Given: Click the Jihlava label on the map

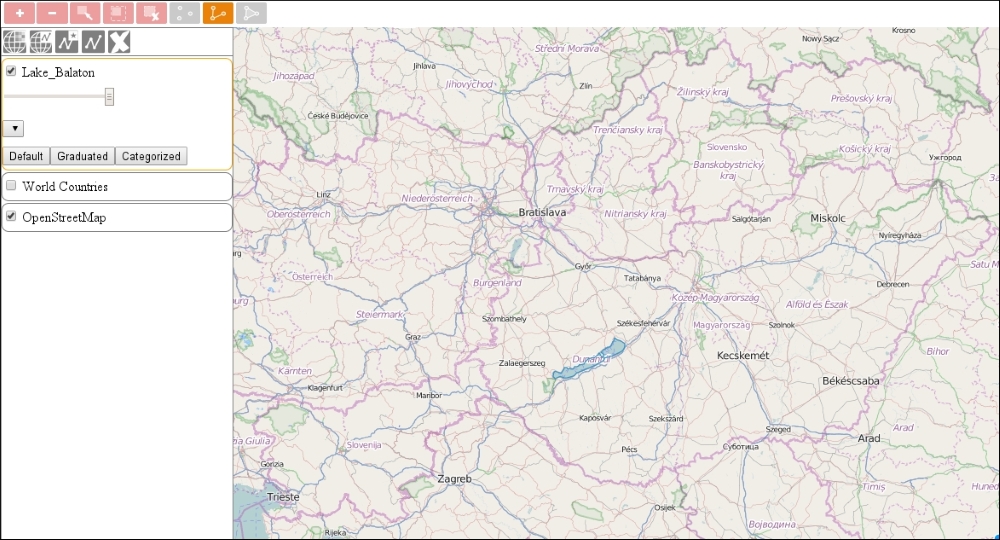Looking at the screenshot, I should point(424,66).
